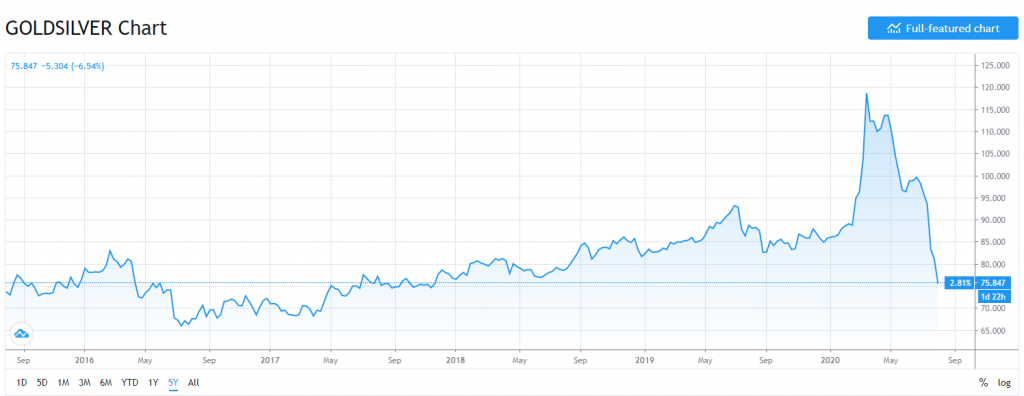Select the 1Y time range
Viewport: 1024px width, 396px height.
point(153,383)
